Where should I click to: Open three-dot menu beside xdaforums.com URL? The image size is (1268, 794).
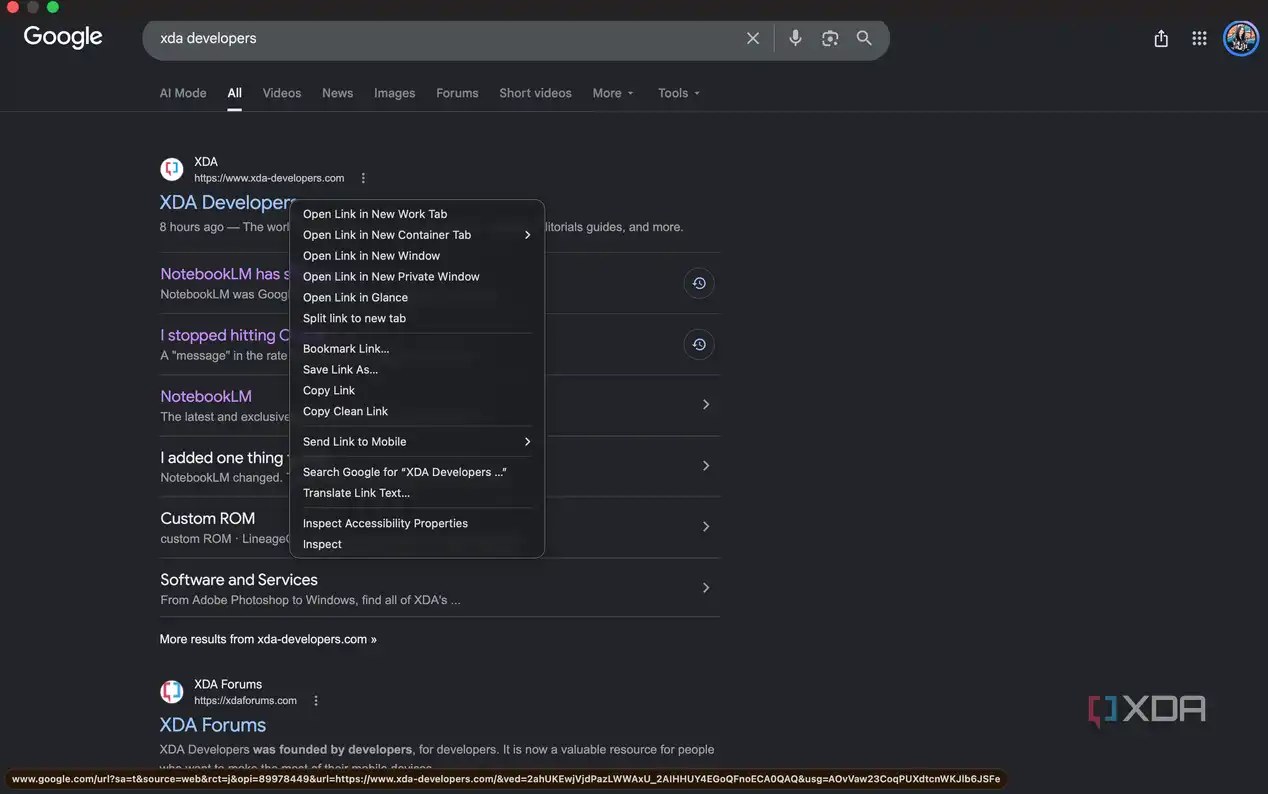[316, 701]
